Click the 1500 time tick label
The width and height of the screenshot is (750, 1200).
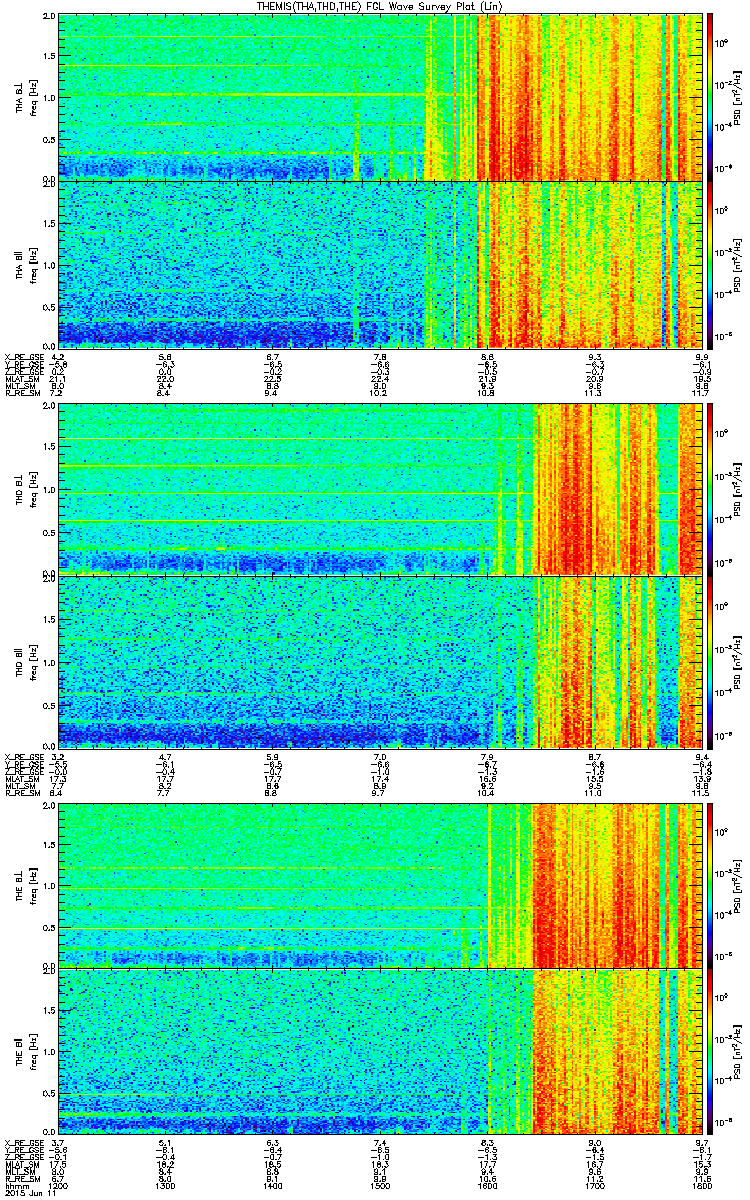coord(380,1187)
